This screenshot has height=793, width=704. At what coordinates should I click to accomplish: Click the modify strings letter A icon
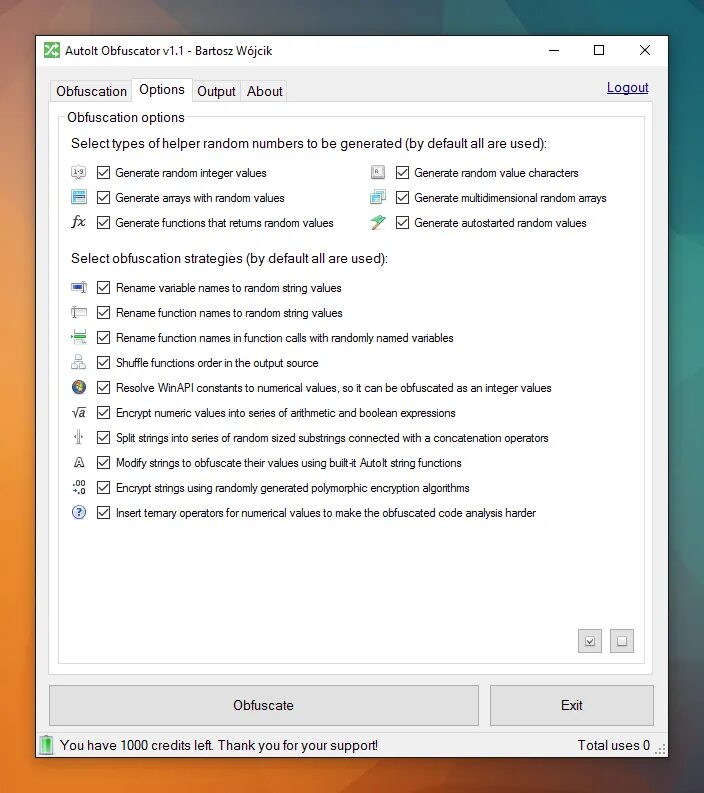(x=79, y=462)
